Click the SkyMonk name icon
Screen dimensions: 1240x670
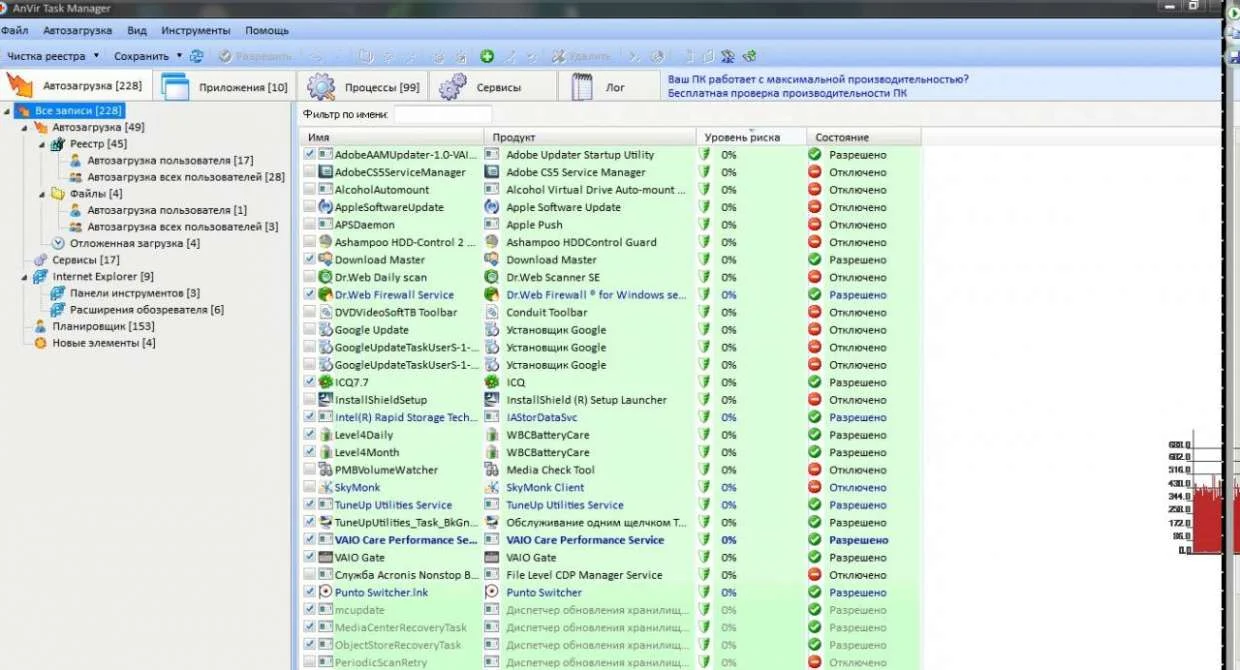[x=325, y=487]
